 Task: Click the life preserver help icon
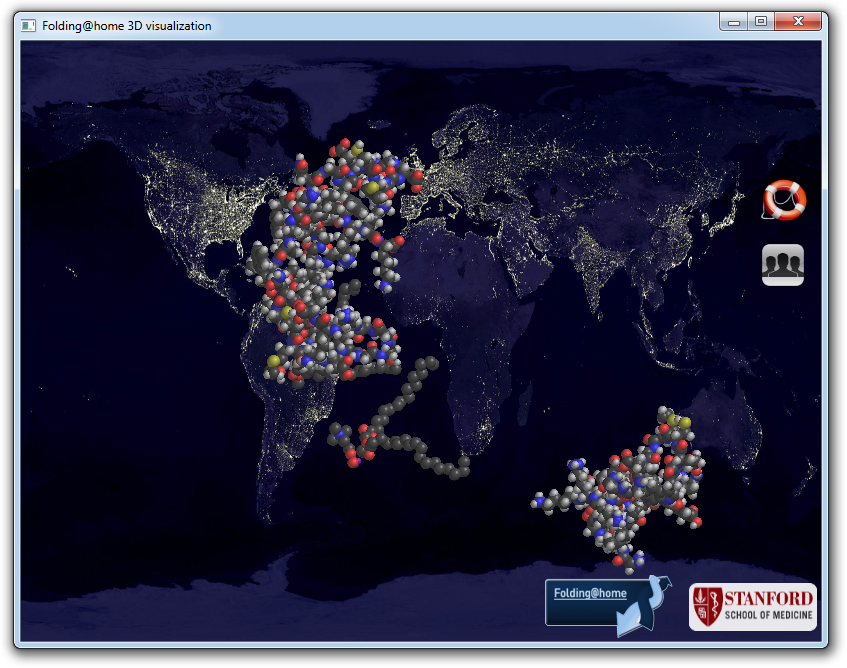[x=784, y=200]
